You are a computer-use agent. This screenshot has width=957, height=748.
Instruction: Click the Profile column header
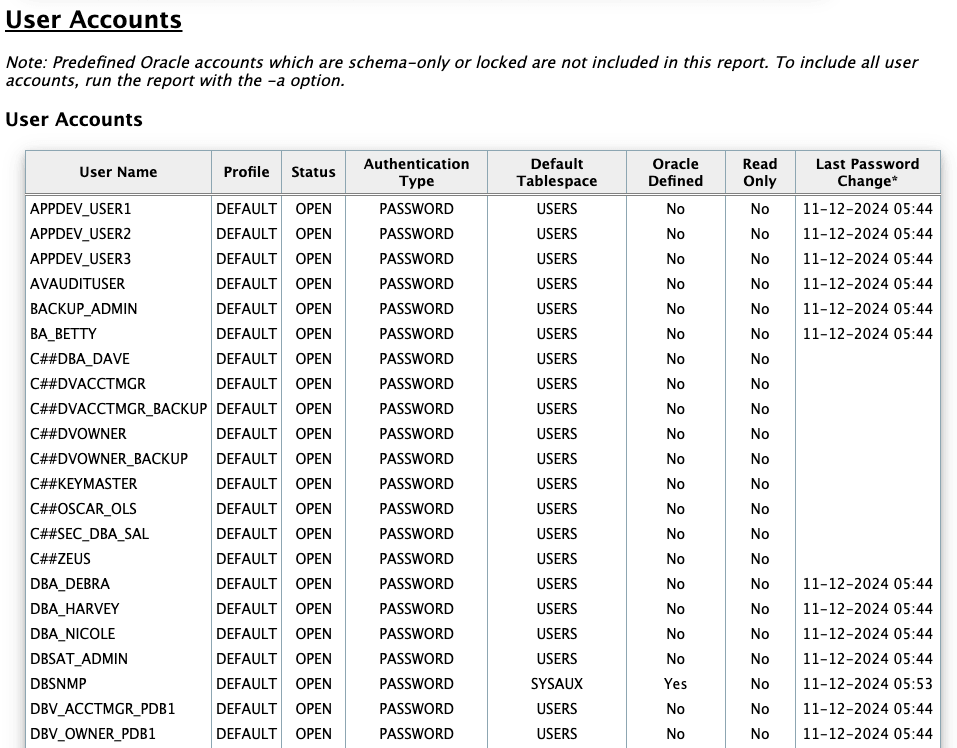pos(246,172)
